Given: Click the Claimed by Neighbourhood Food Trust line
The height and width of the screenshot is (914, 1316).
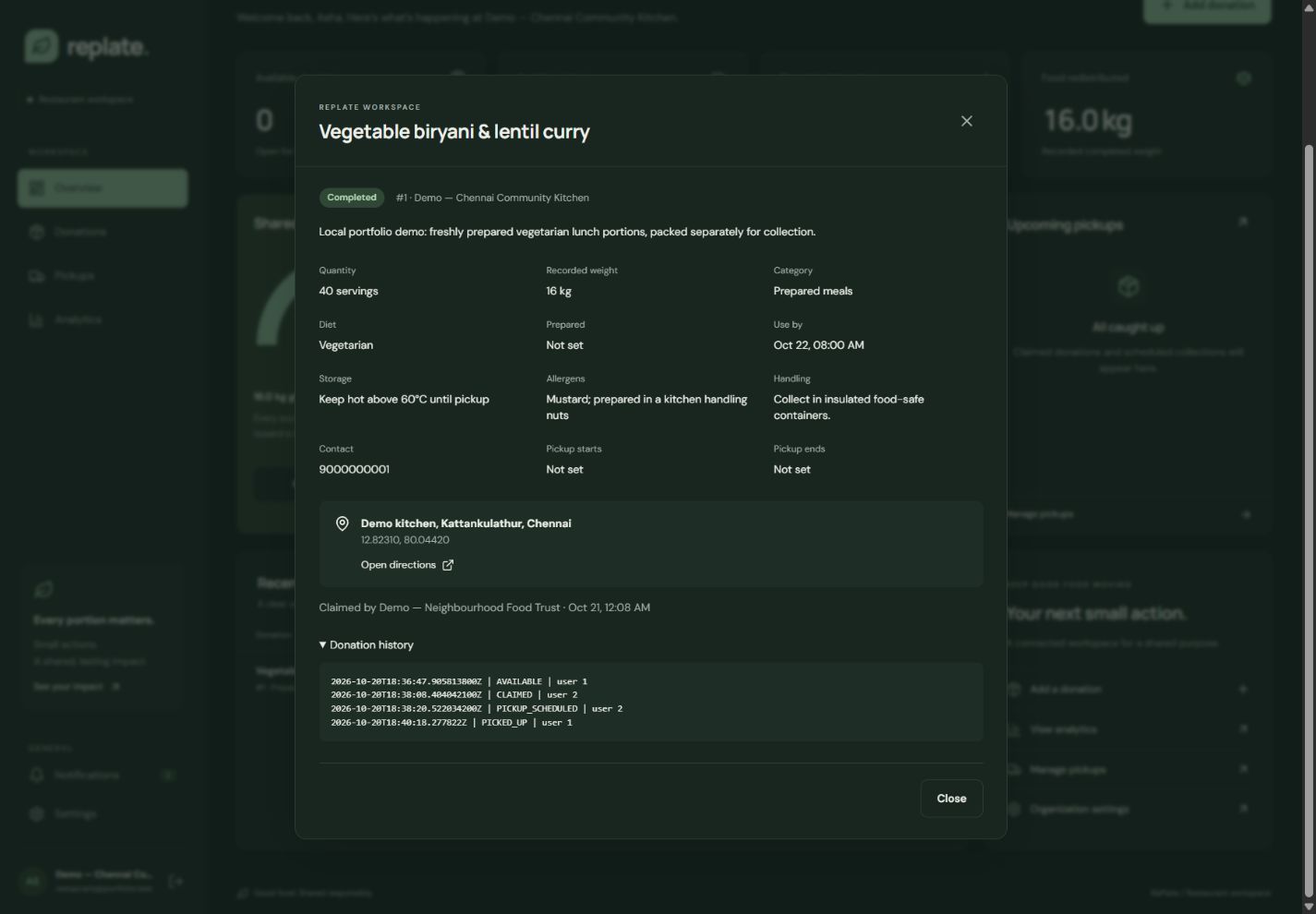Looking at the screenshot, I should click(484, 607).
